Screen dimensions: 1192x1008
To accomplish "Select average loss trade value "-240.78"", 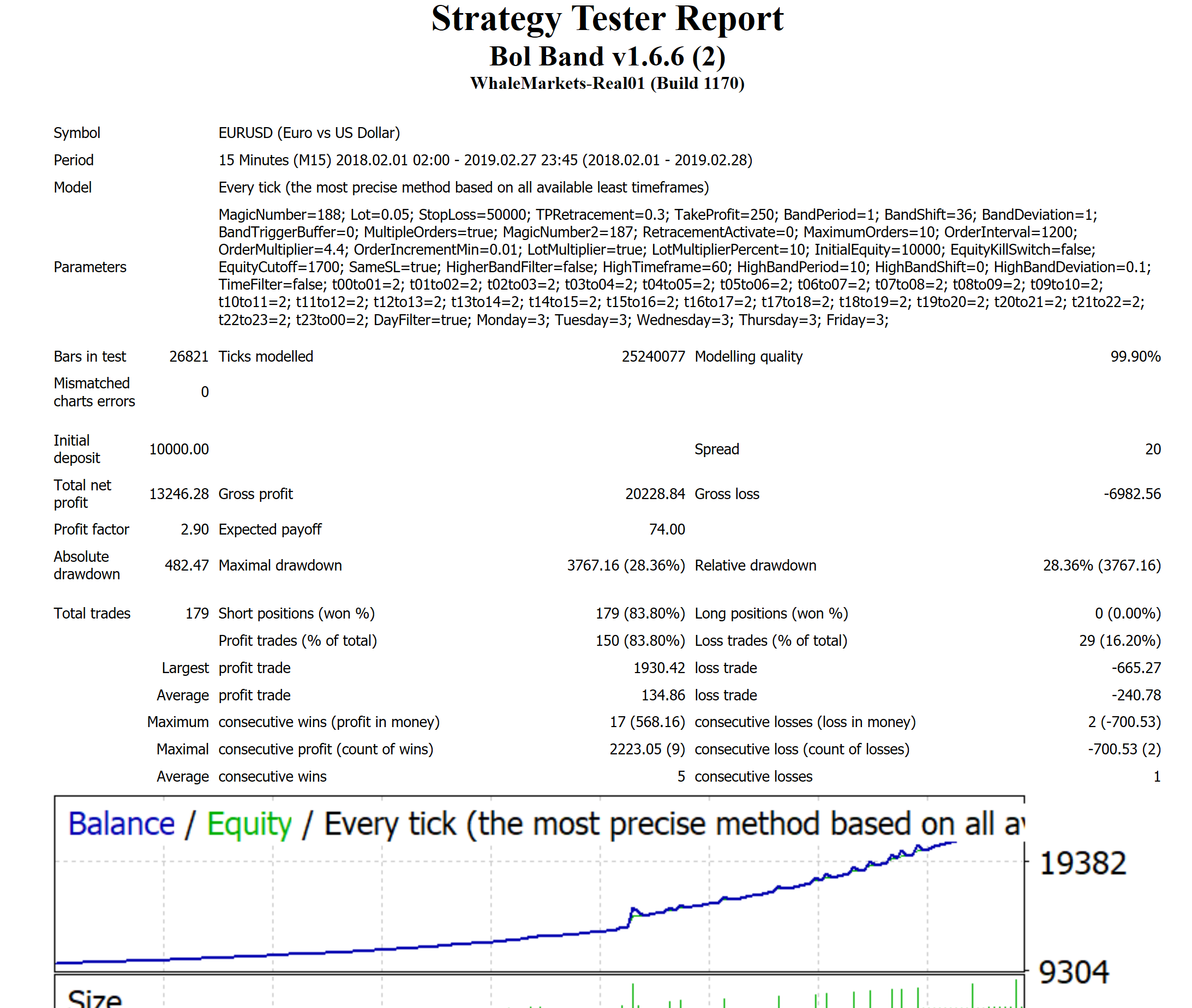I will (1136, 695).
